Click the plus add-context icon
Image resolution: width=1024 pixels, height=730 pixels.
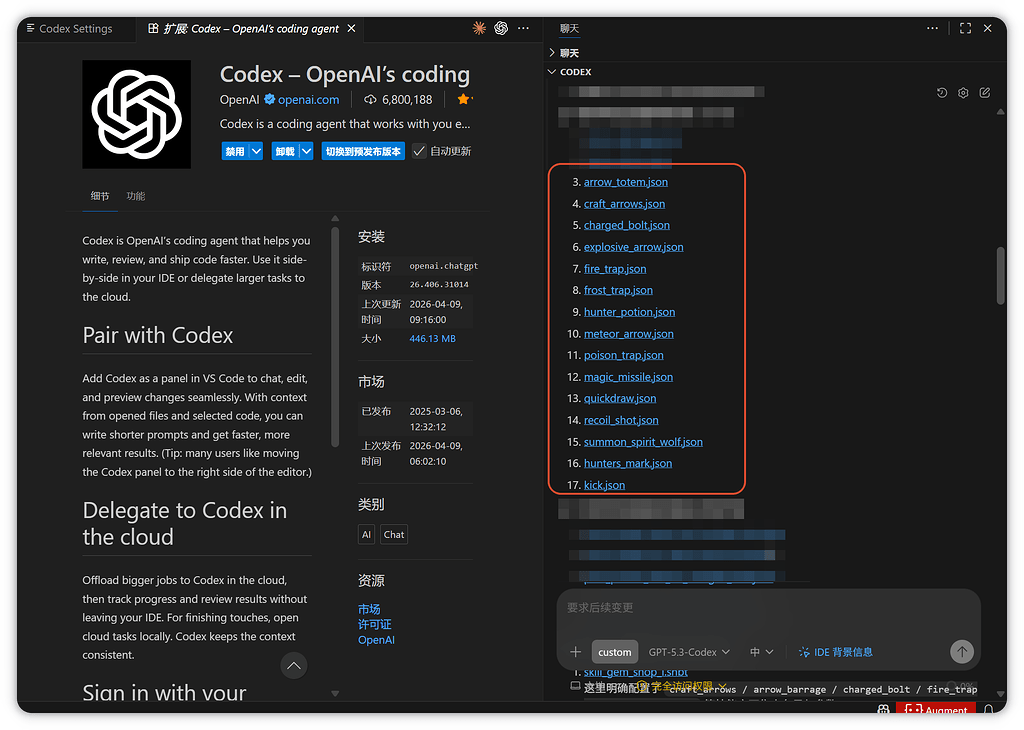pyautogui.click(x=575, y=652)
